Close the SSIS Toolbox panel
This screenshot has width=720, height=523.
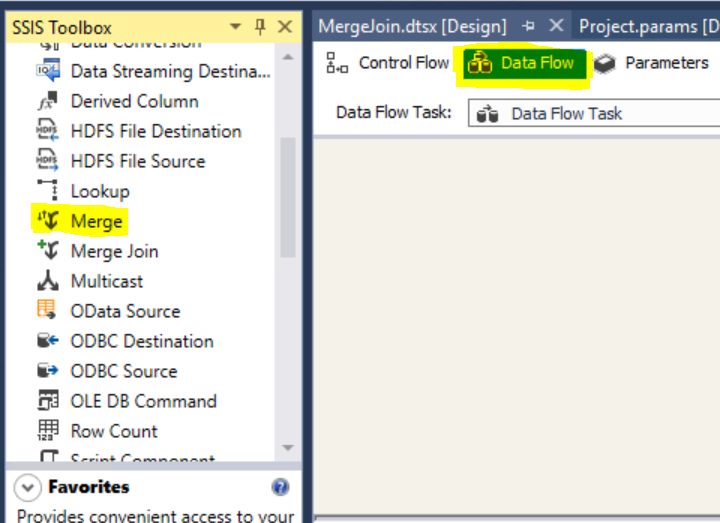[x=285, y=27]
